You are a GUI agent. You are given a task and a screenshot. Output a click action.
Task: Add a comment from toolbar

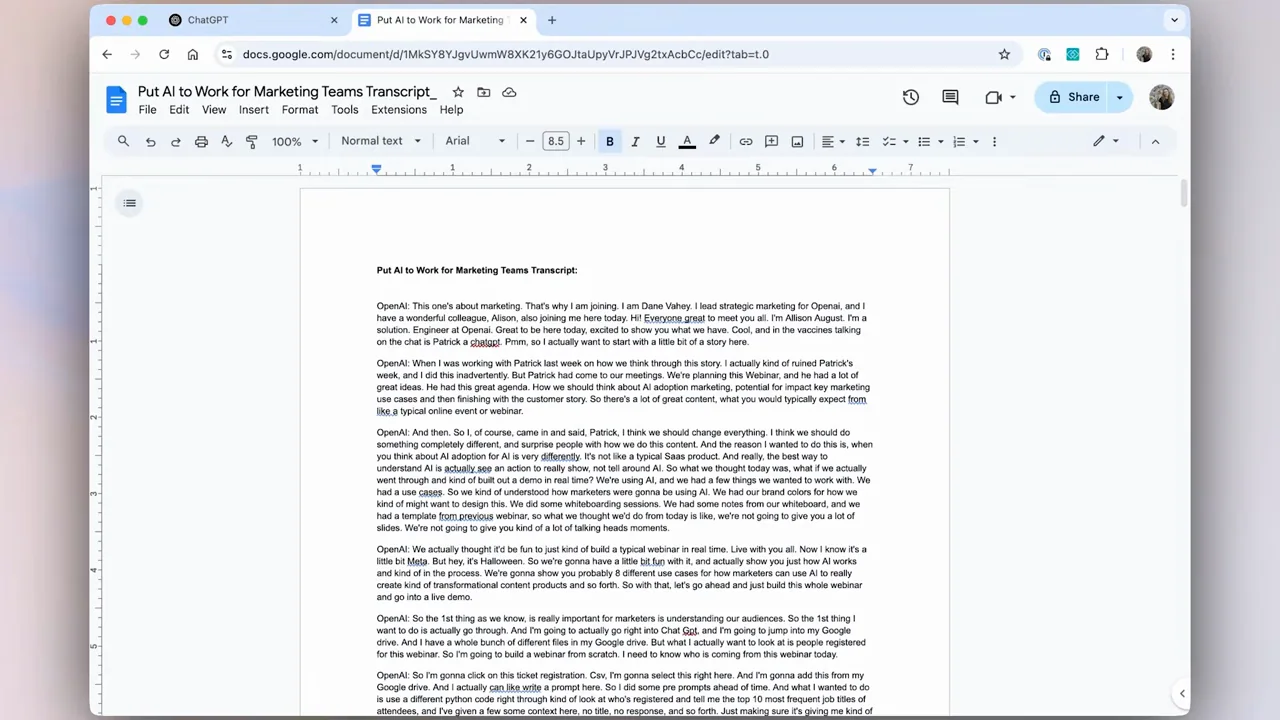click(771, 142)
